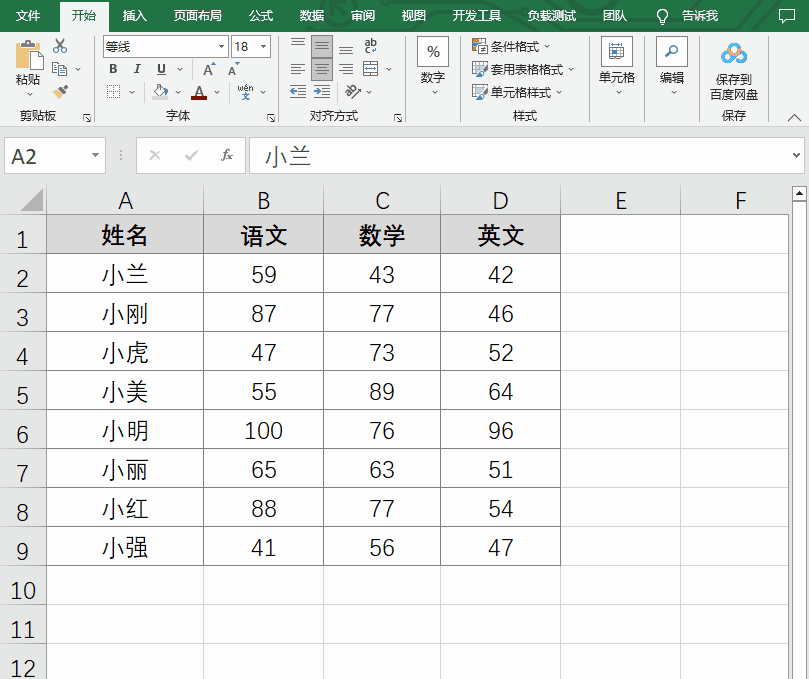Select cell containing 100 for 小明
This screenshot has height=679, width=809.
tap(264, 429)
